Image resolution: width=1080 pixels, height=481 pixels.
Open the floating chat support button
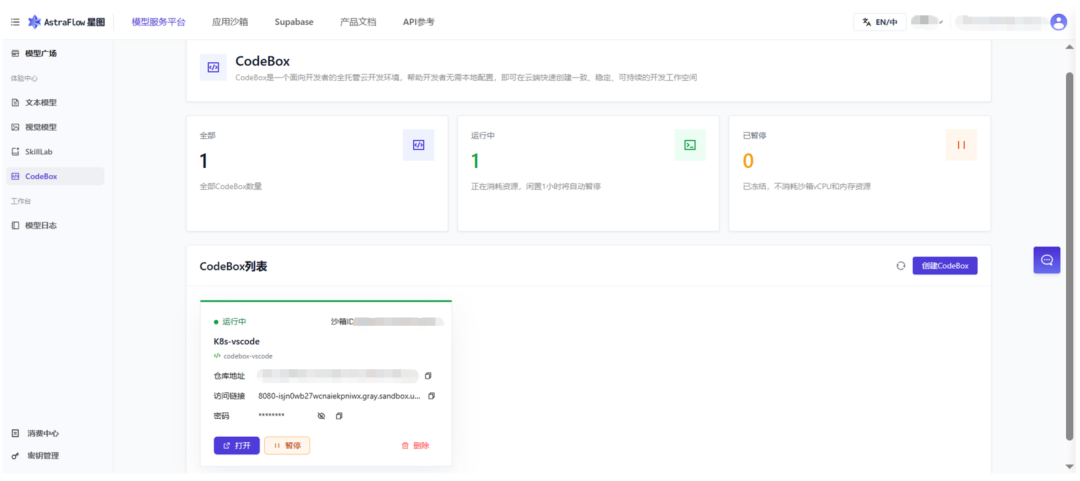[1047, 260]
